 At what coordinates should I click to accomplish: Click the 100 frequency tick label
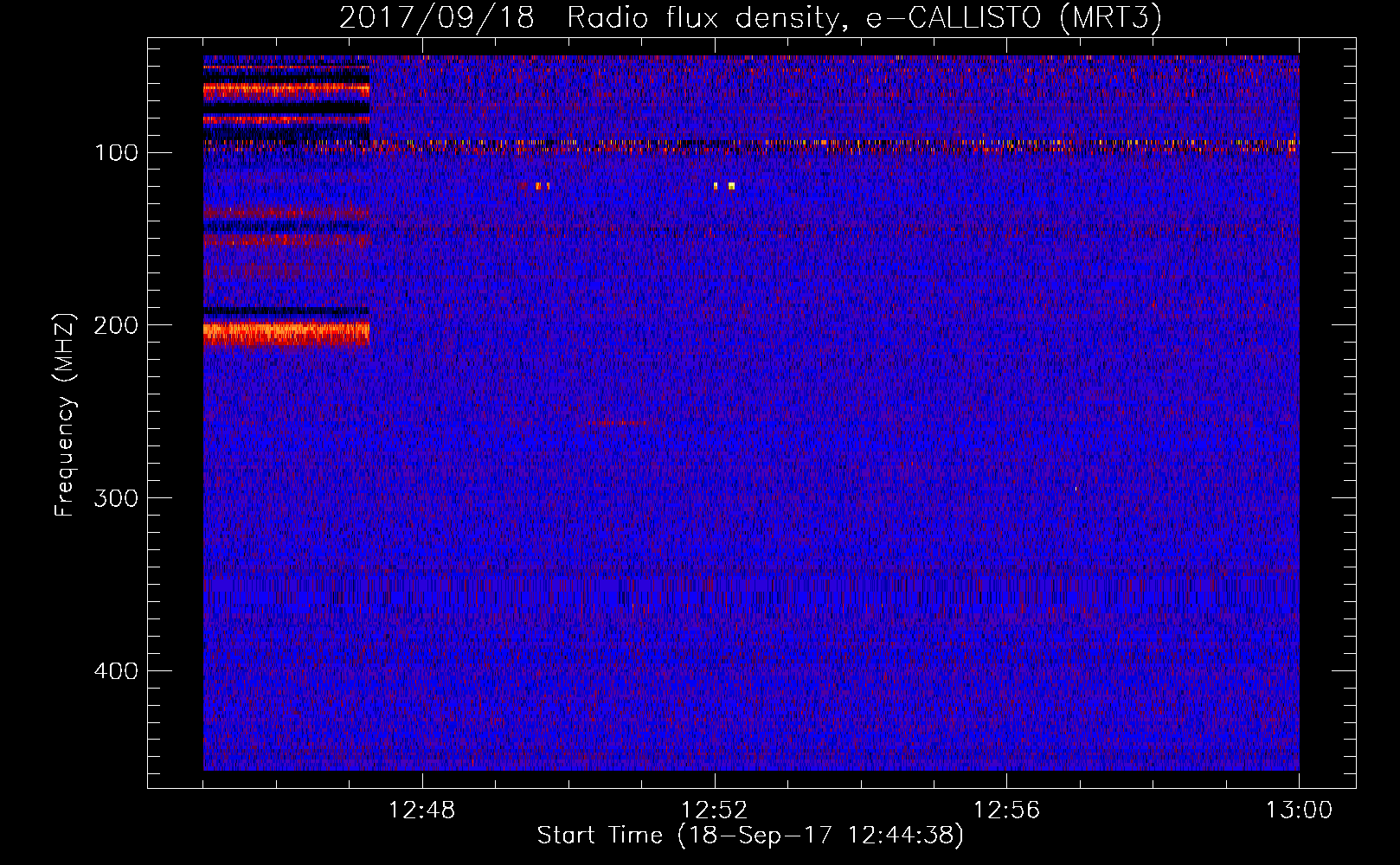[116, 153]
